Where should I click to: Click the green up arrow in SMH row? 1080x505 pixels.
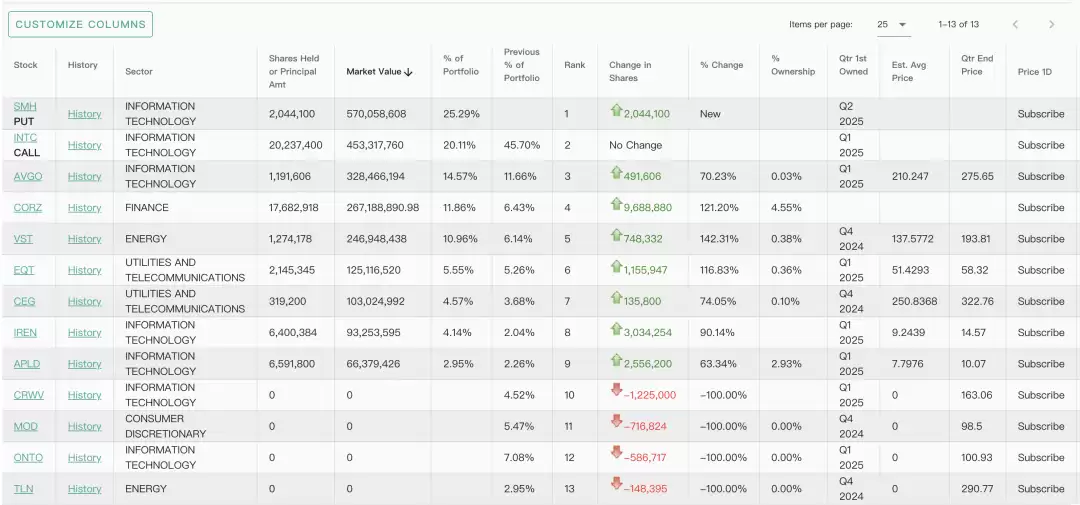coord(616,111)
